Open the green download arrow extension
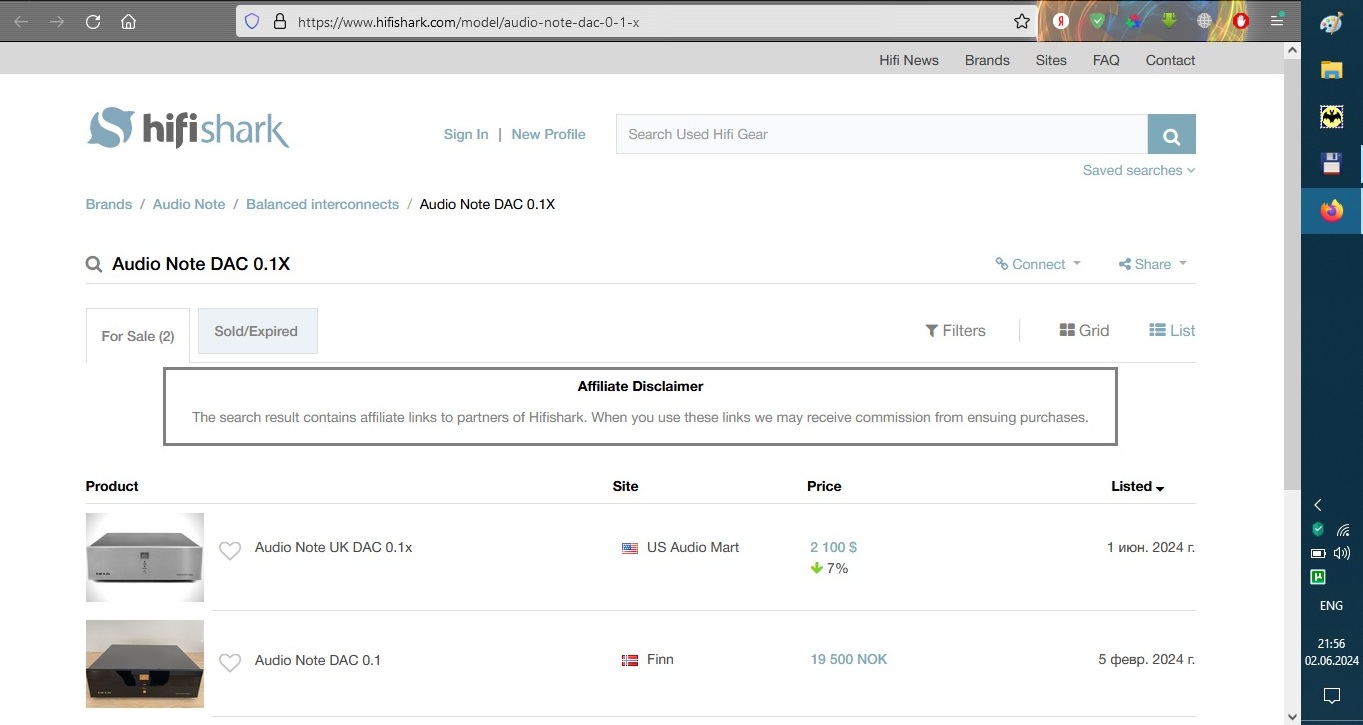This screenshot has height=725, width=1363. (x=1169, y=20)
